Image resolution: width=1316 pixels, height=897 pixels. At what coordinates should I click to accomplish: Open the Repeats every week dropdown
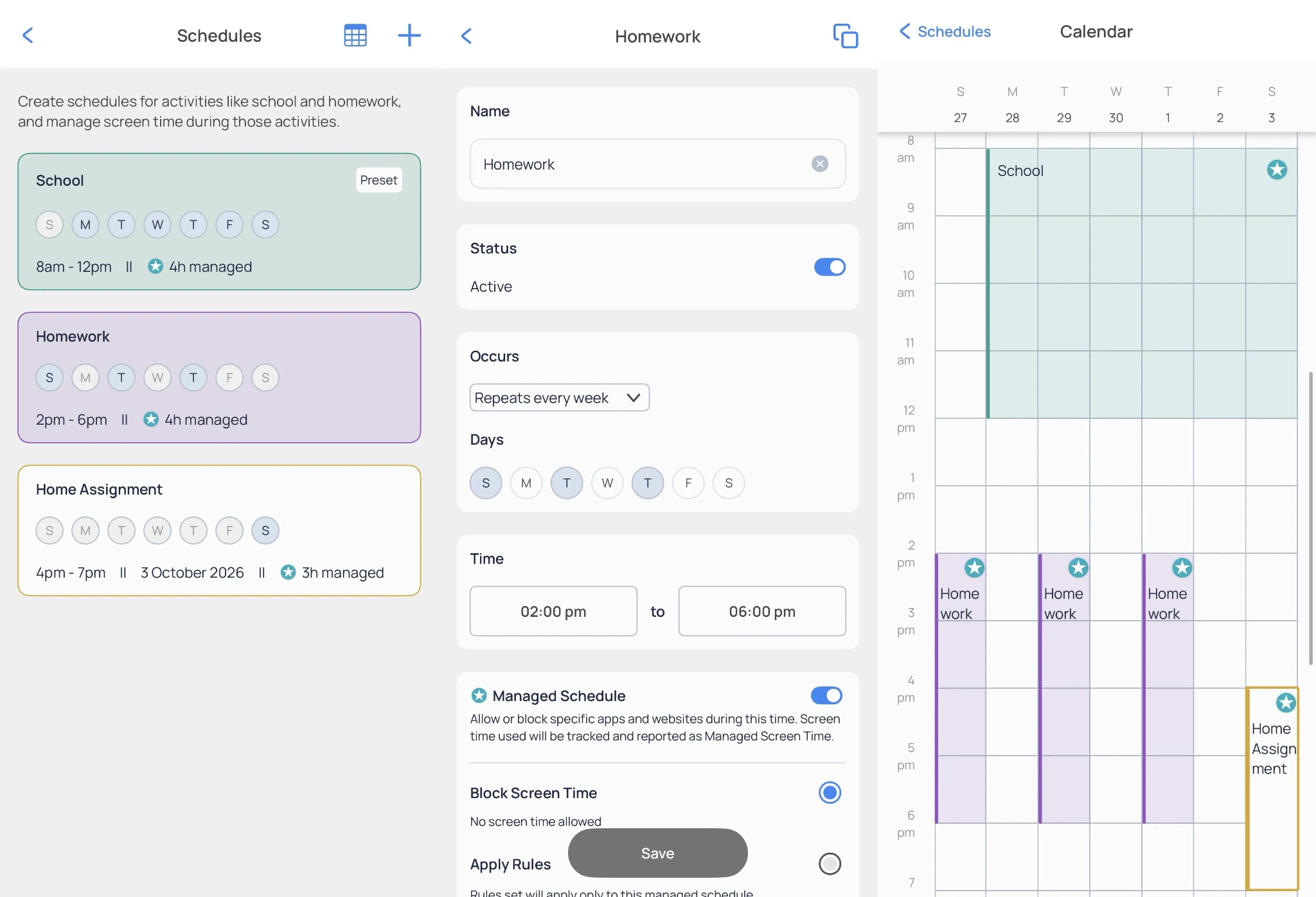click(559, 398)
